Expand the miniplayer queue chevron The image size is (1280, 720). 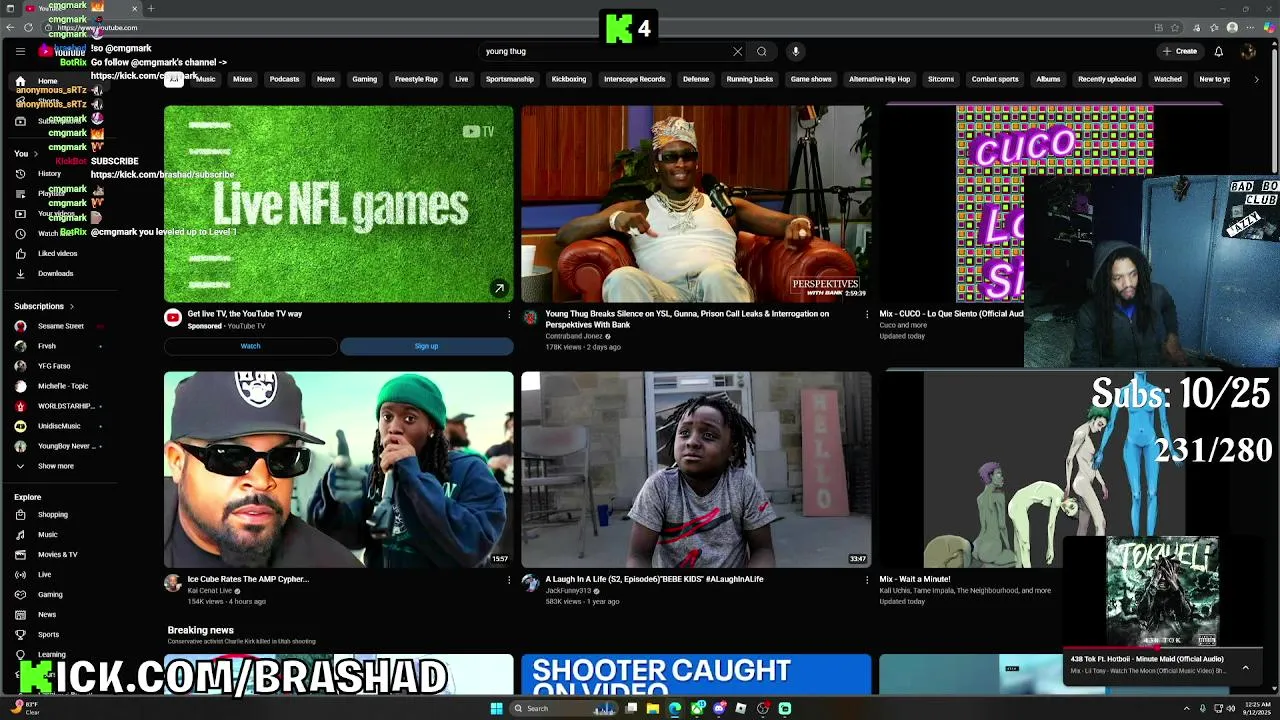(1245, 667)
